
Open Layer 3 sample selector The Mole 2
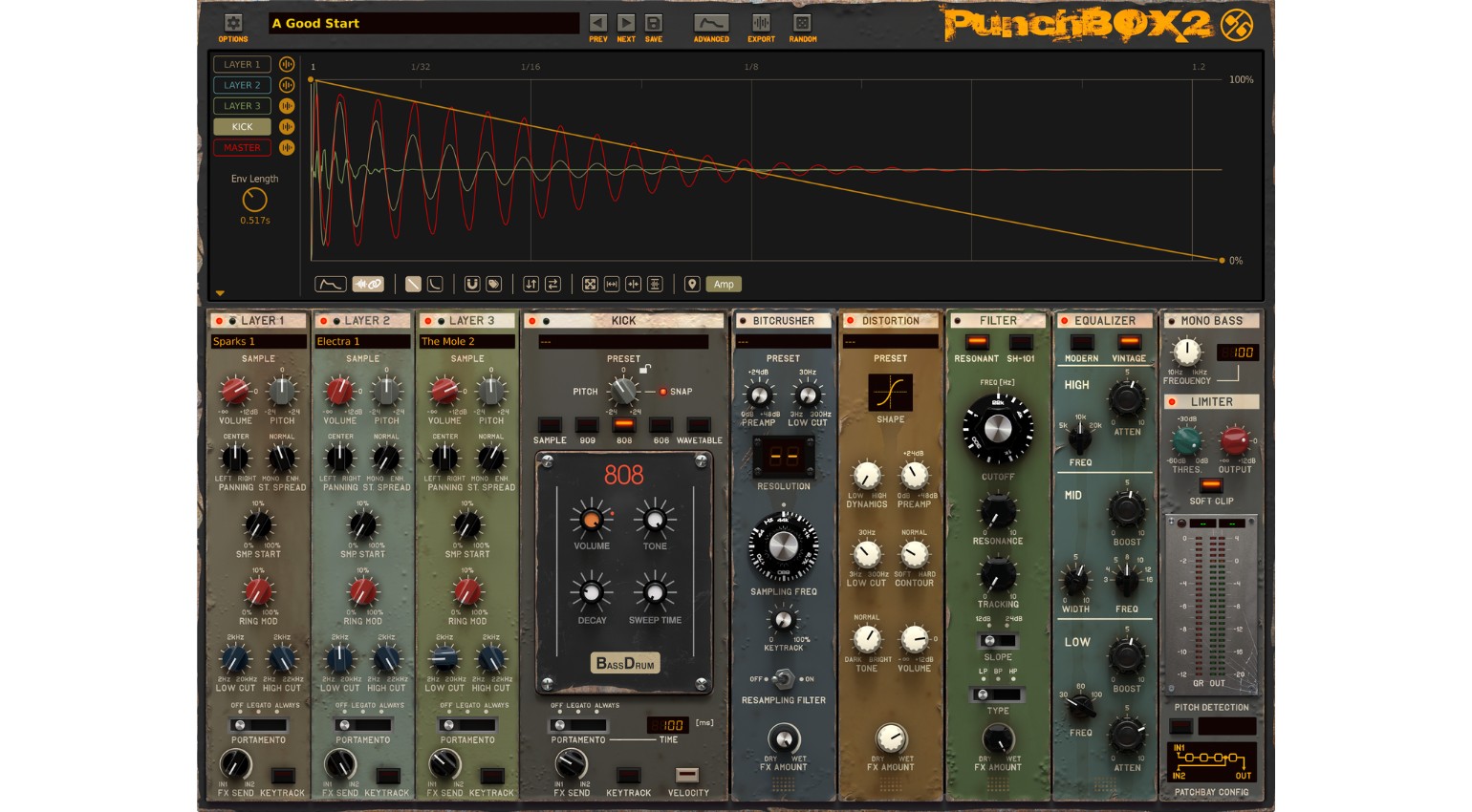pos(467,341)
